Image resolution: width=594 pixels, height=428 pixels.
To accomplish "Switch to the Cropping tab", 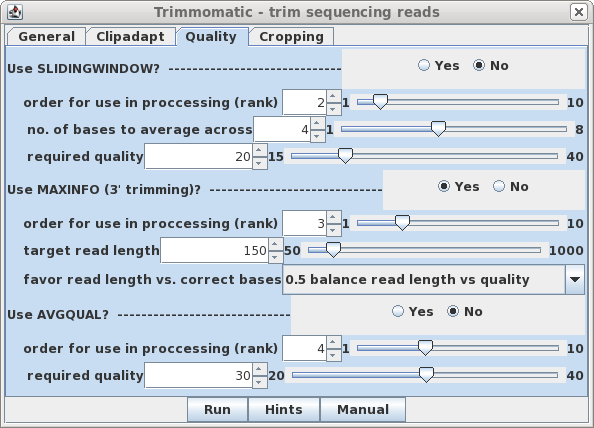I will pos(291,37).
